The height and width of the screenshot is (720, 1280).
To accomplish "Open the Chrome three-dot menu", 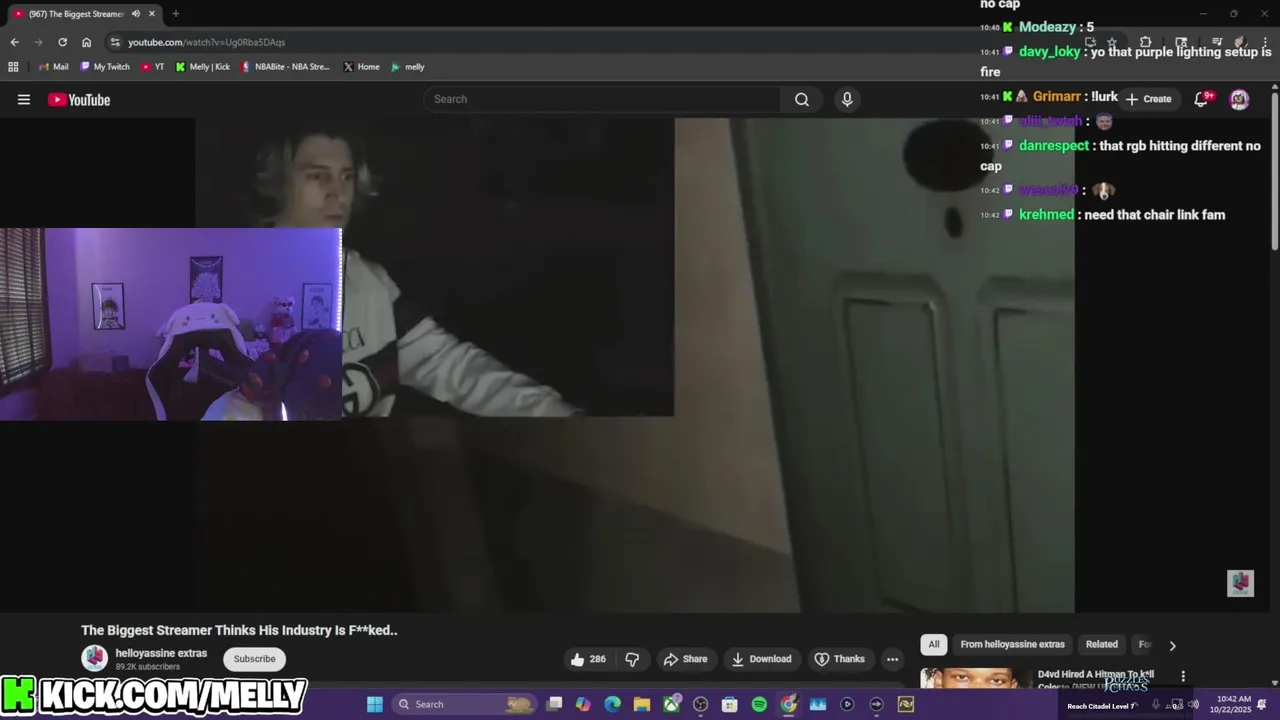I will (1263, 42).
